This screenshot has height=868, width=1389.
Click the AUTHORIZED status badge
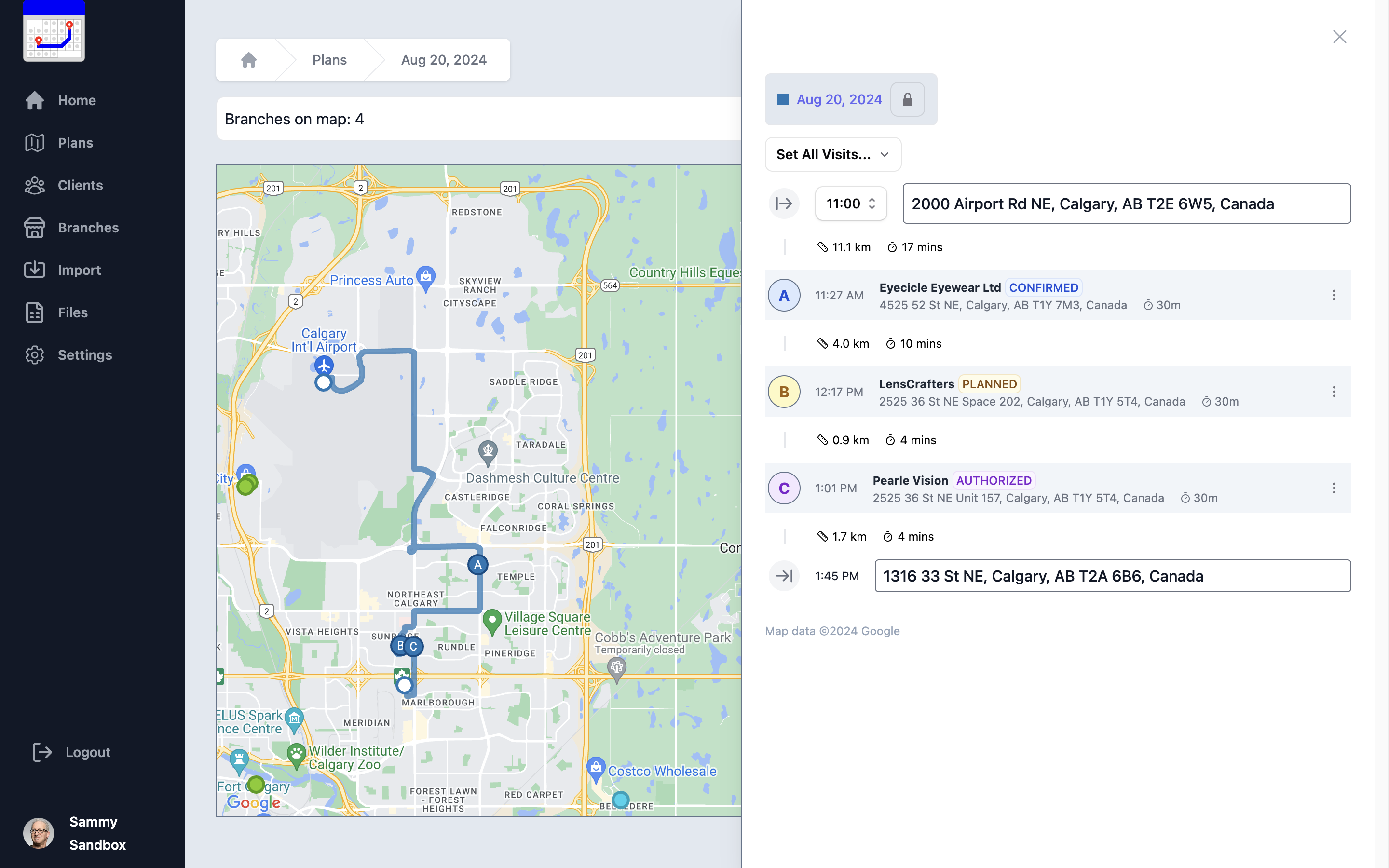(994, 480)
